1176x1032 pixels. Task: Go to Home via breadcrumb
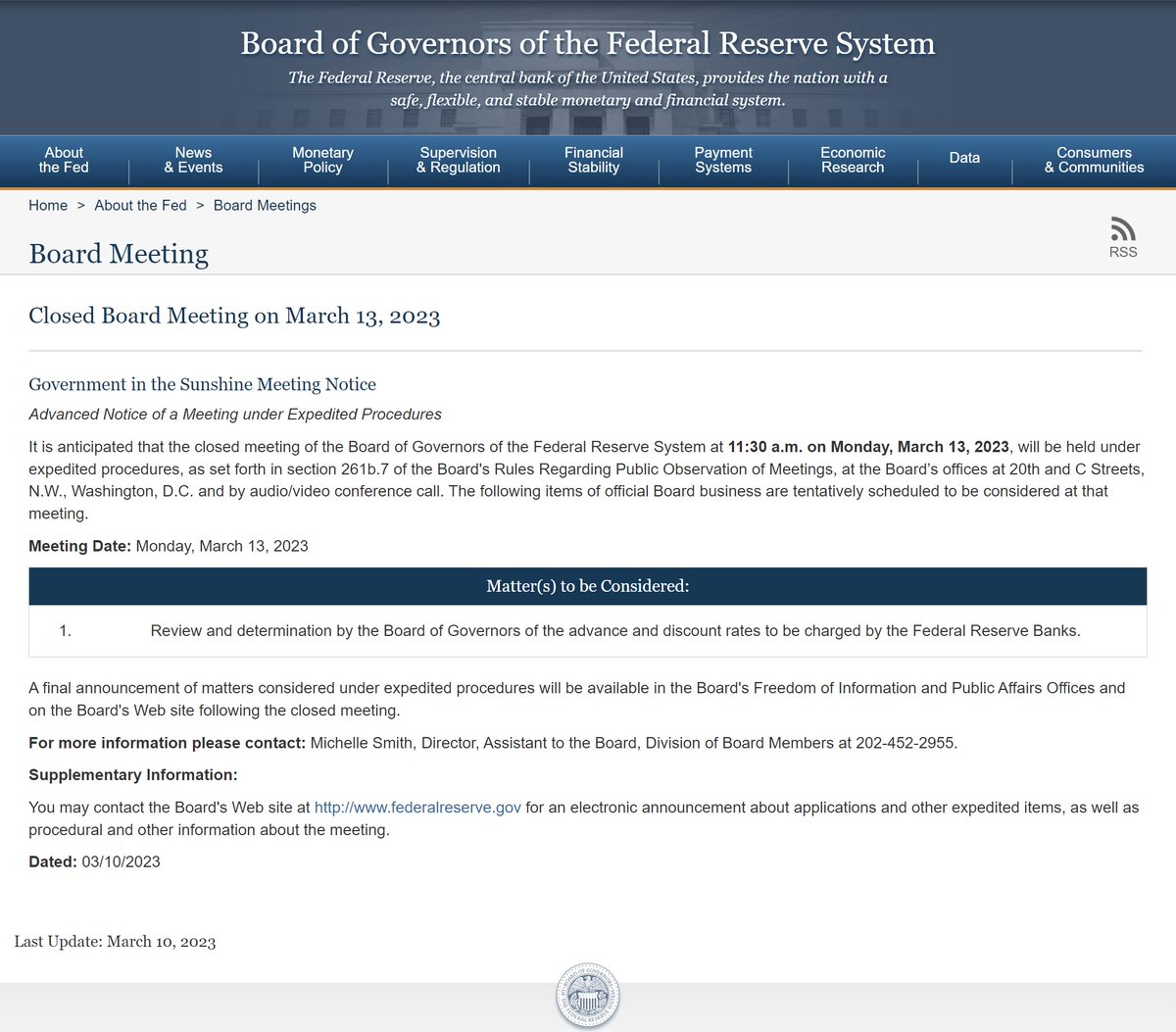pyautogui.click(x=48, y=205)
